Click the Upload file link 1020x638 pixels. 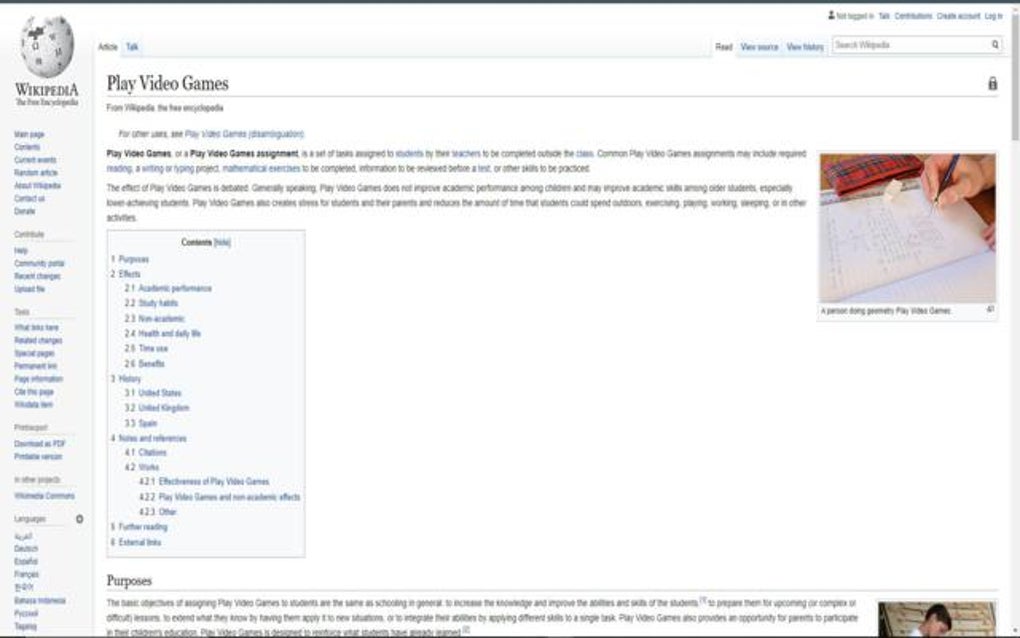(x=30, y=289)
